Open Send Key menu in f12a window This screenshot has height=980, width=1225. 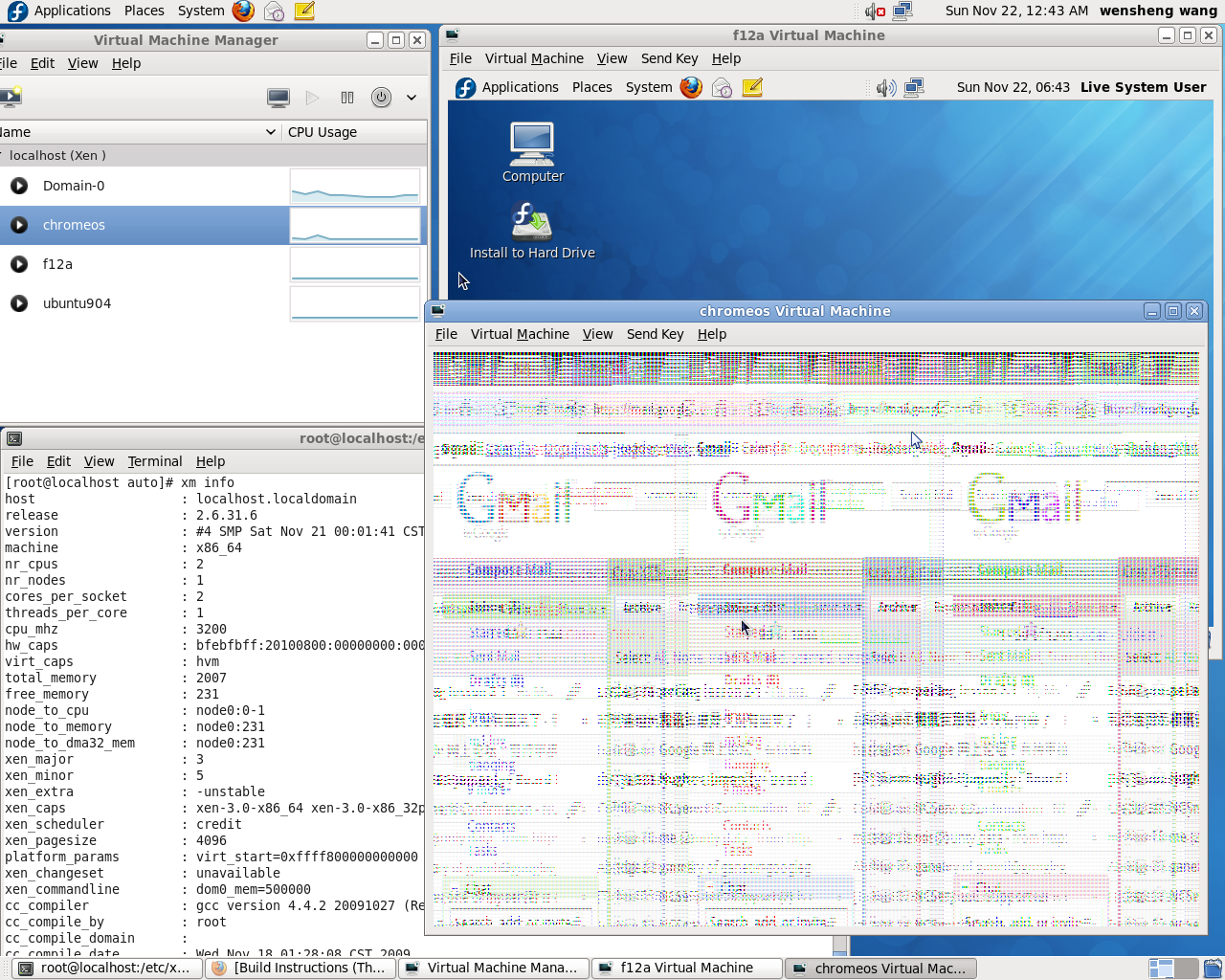(x=669, y=58)
